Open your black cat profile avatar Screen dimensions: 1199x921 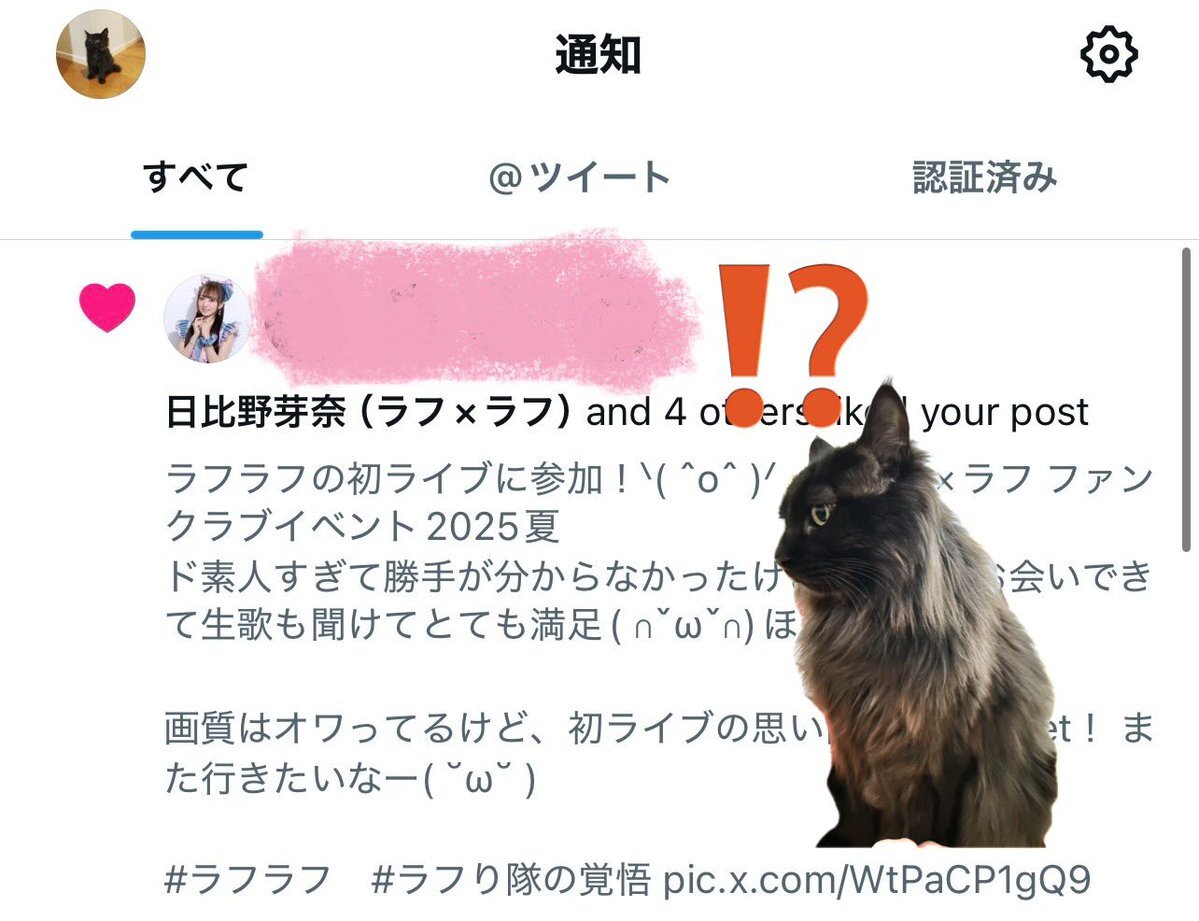pyautogui.click(x=100, y=54)
